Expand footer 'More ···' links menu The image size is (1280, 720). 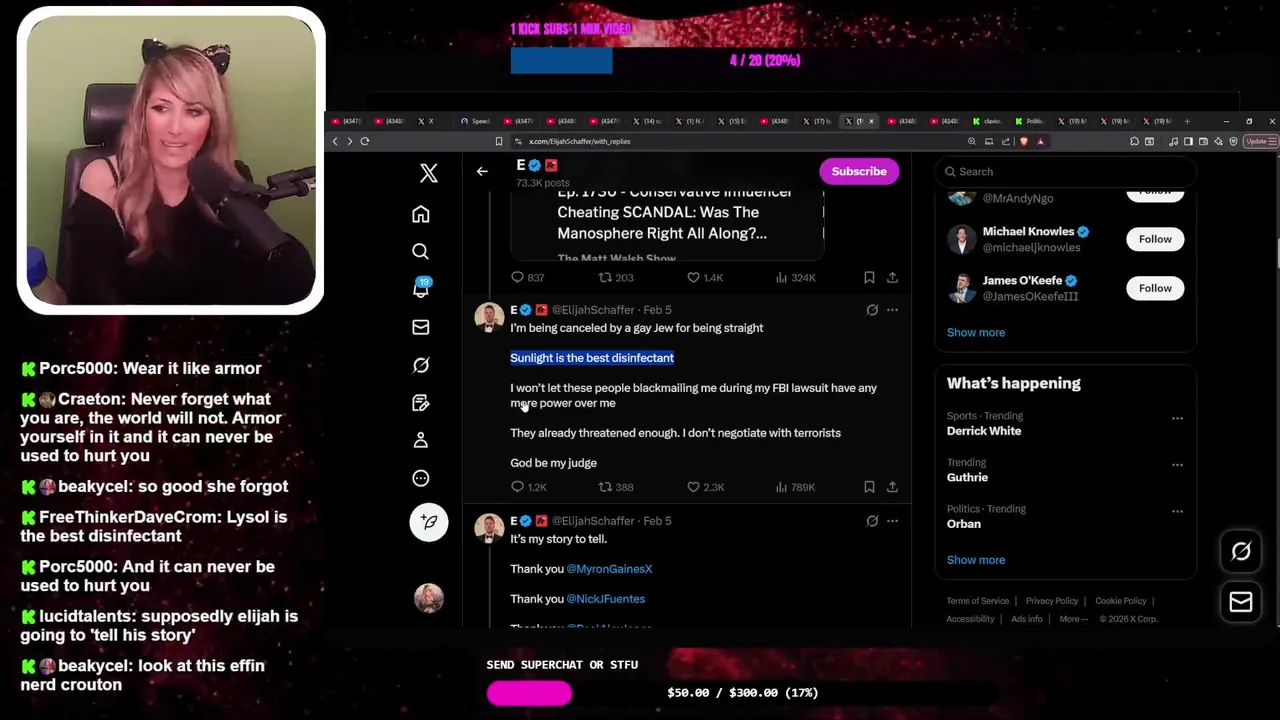[x=1074, y=619]
